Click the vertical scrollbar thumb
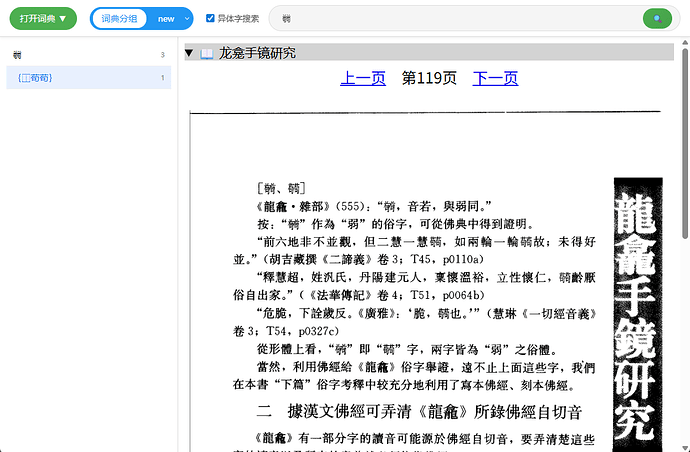This screenshot has height=452, width=690. tap(686, 143)
